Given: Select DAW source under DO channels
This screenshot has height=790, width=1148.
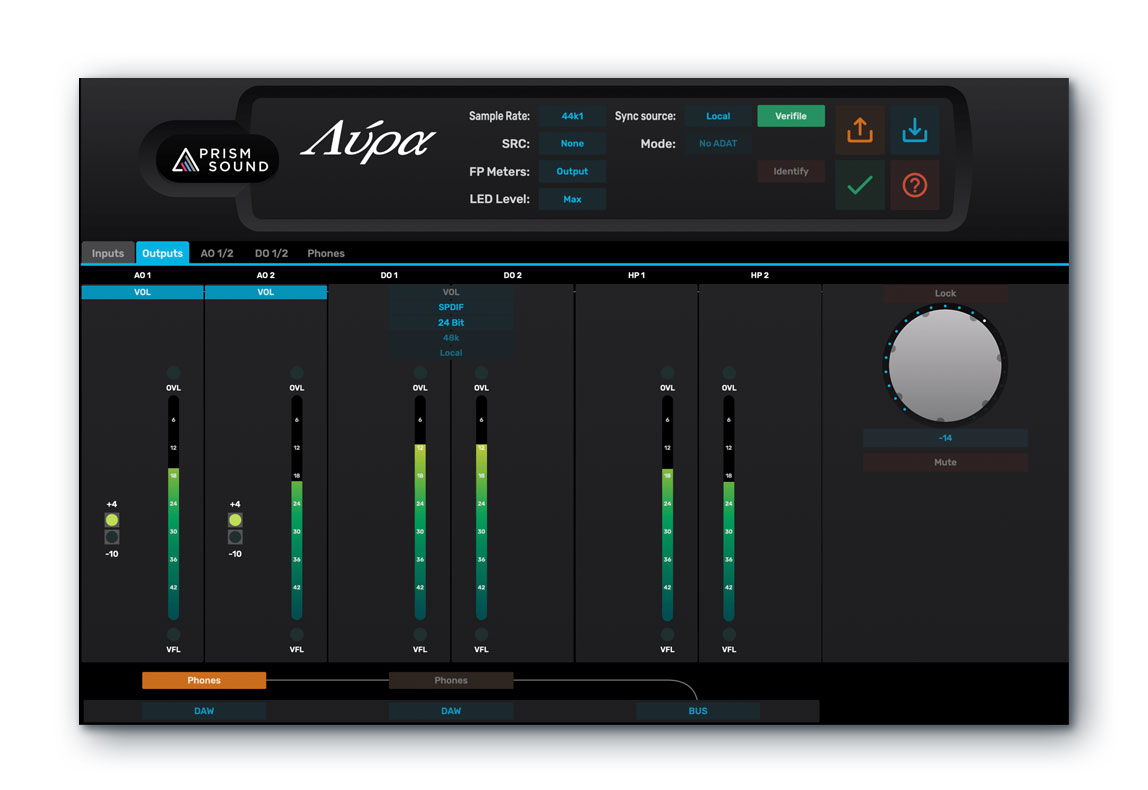Looking at the screenshot, I should point(451,711).
